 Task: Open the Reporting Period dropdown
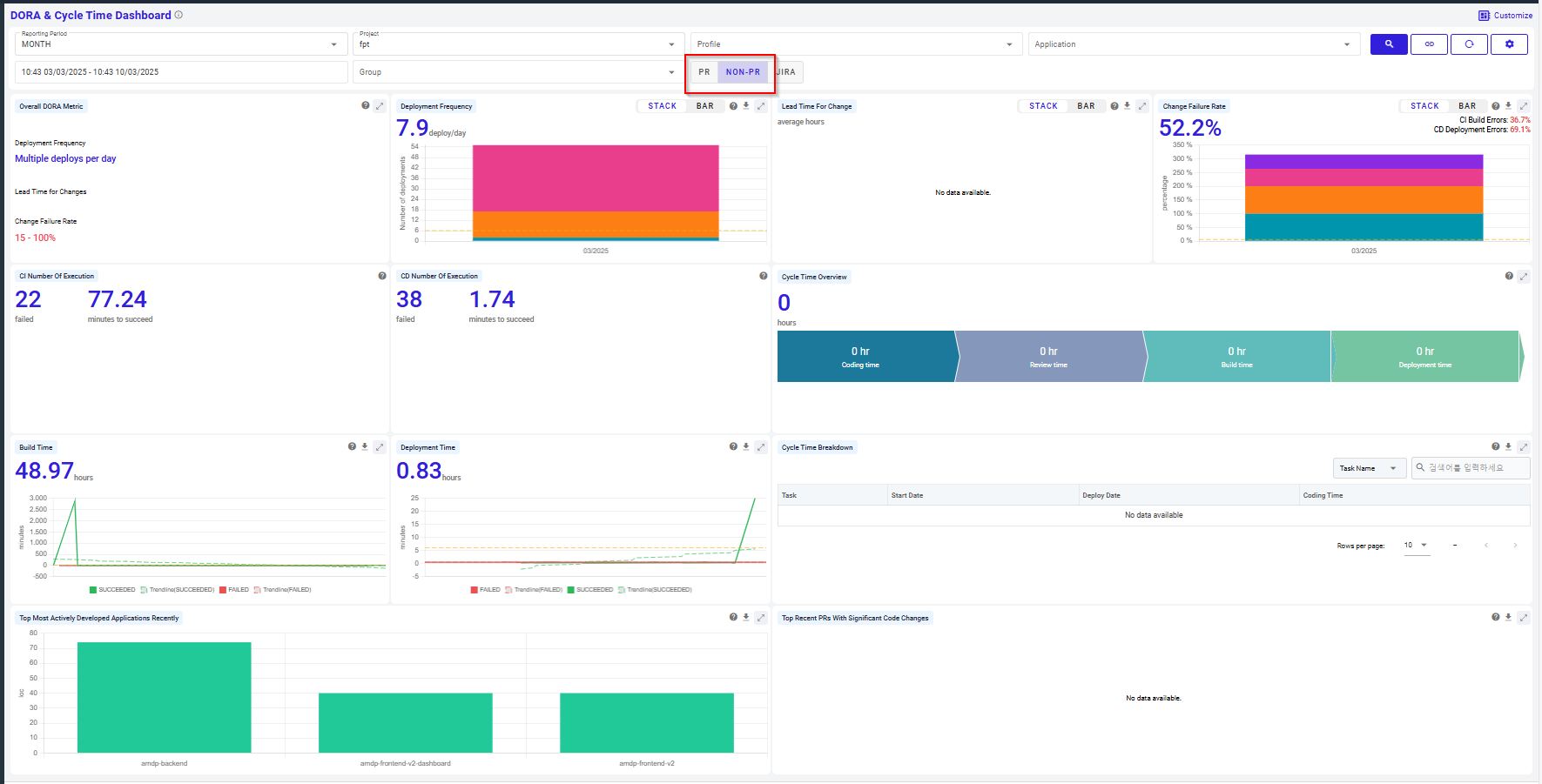point(181,44)
